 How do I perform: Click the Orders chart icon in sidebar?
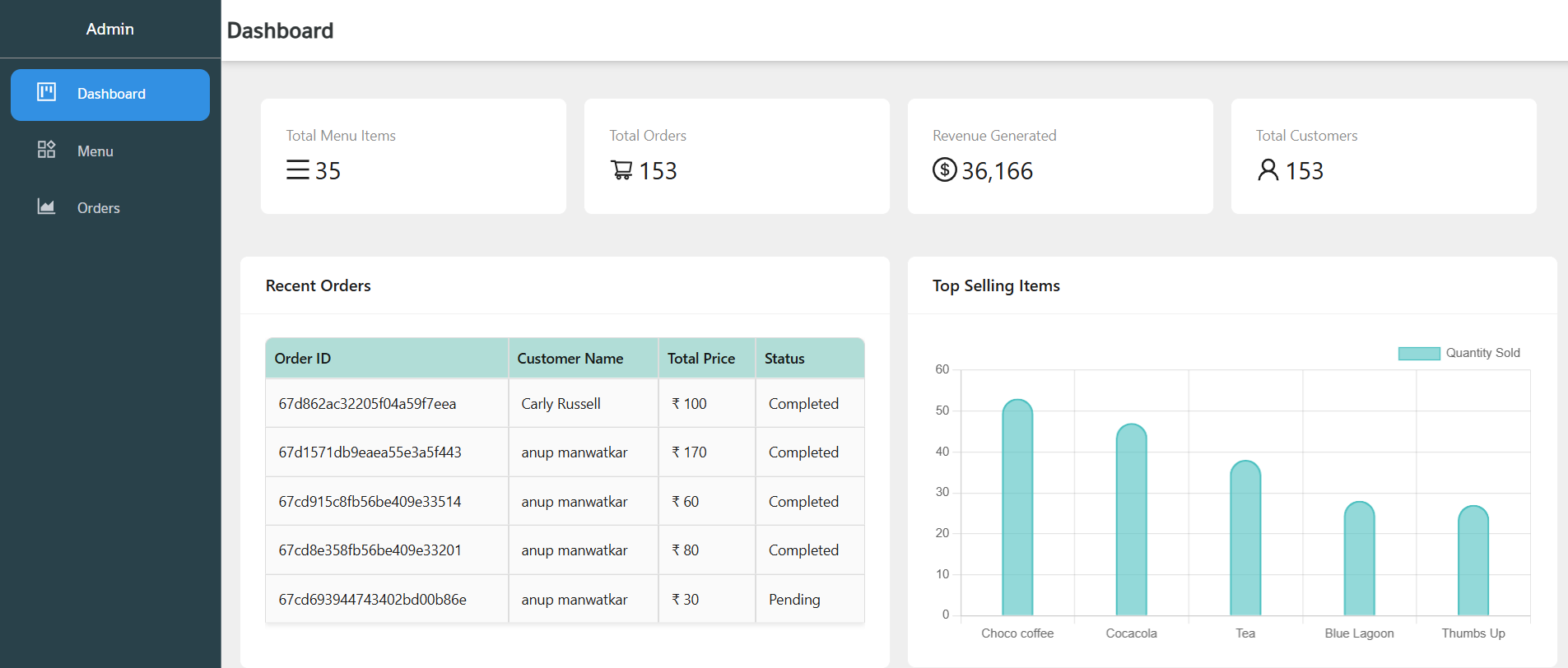(46, 206)
